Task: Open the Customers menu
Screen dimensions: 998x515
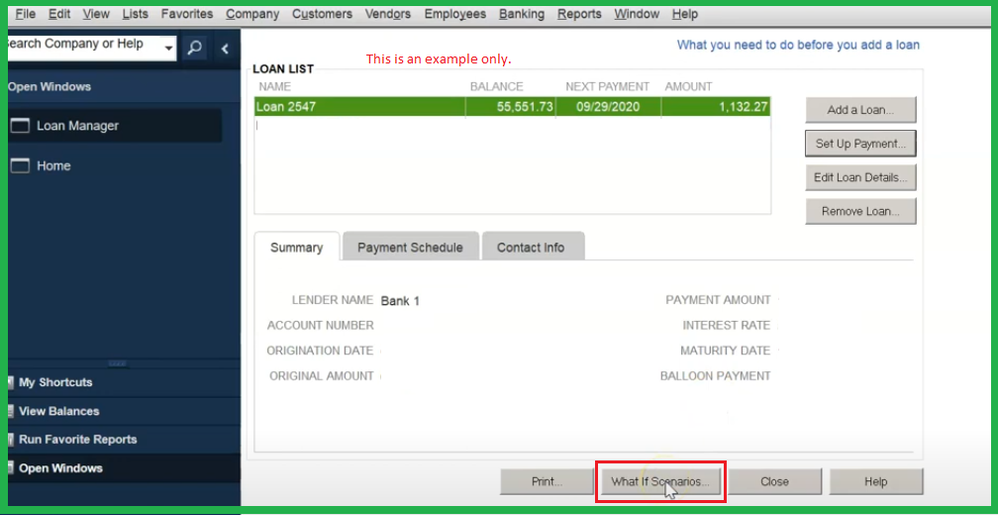Action: pyautogui.click(x=322, y=13)
